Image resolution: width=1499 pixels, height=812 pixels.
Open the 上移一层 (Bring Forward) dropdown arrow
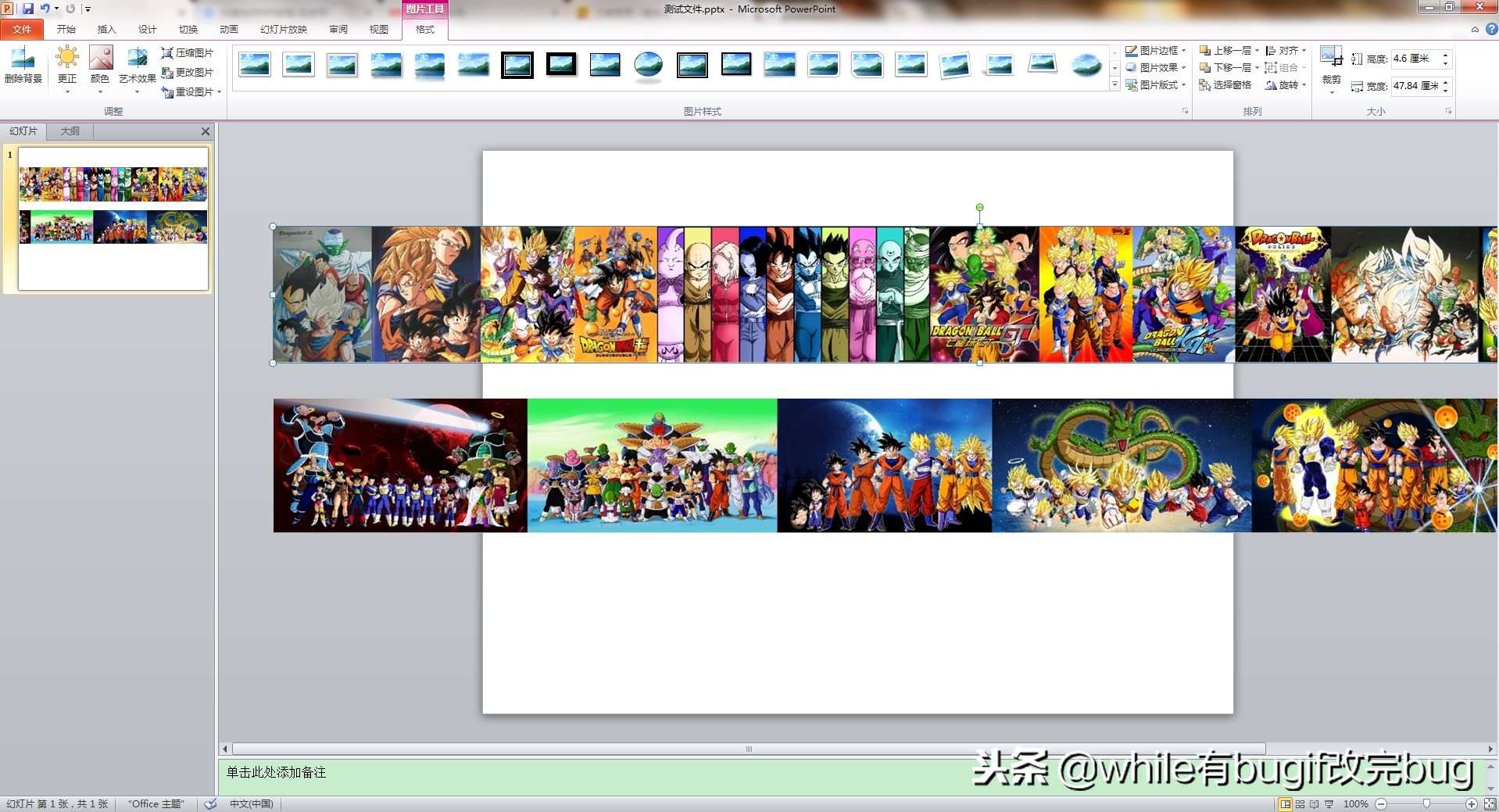(x=1257, y=51)
